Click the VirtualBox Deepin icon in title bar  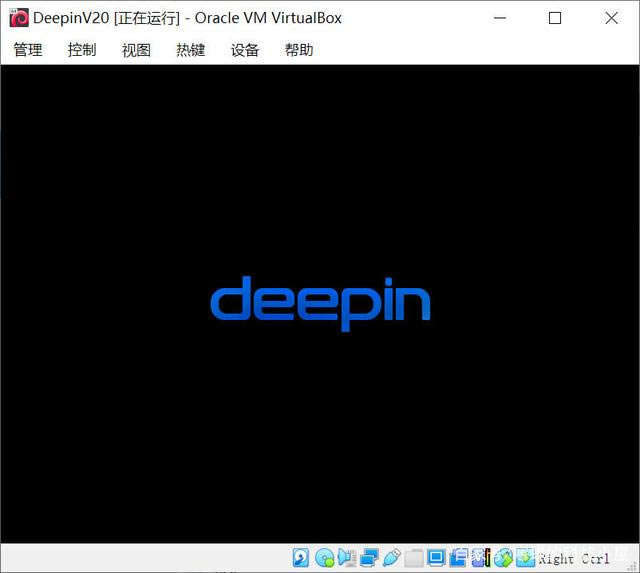(19, 18)
